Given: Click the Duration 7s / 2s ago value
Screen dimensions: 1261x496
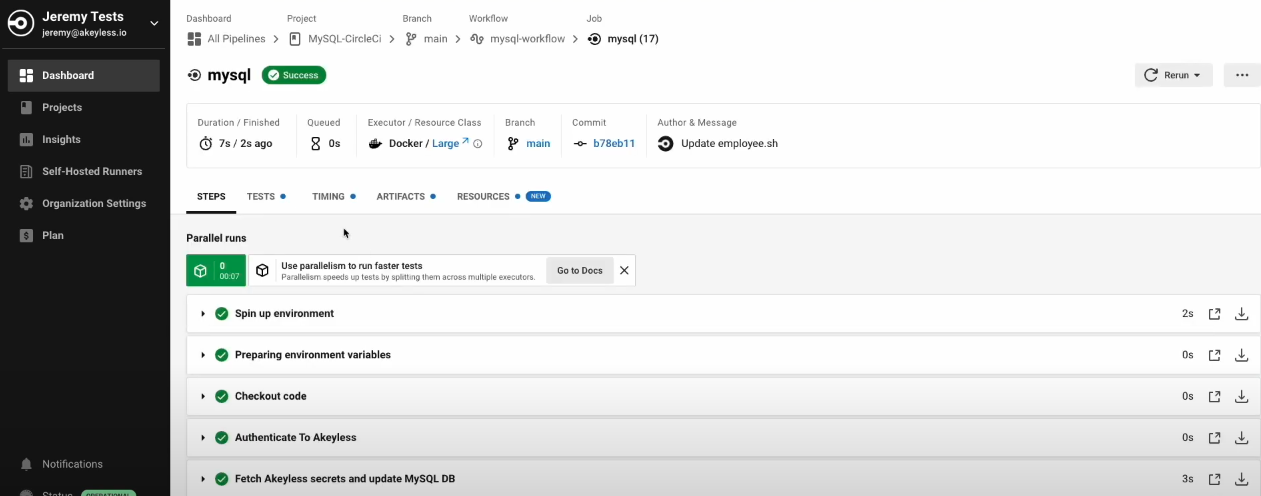Looking at the screenshot, I should tap(245, 143).
